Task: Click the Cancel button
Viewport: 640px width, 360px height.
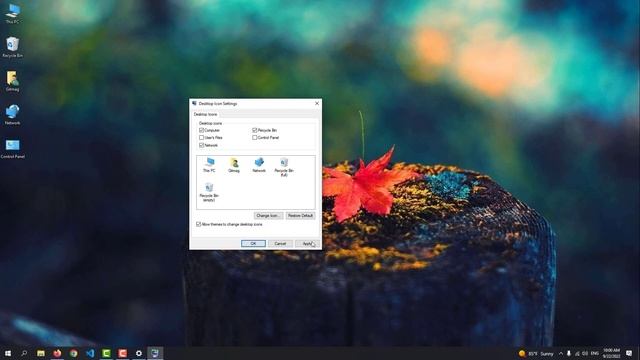Action: pos(280,244)
